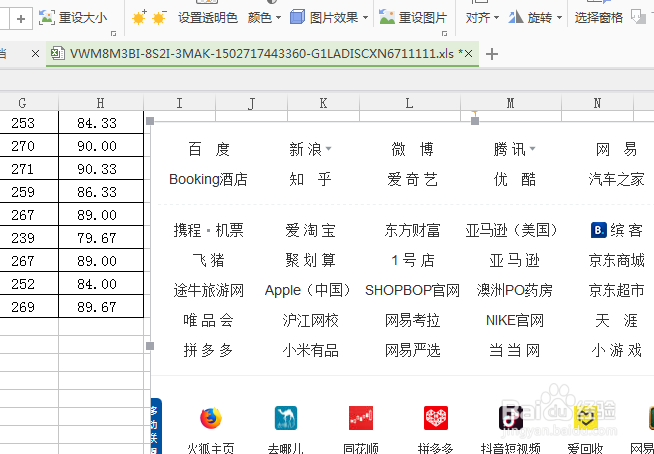Click the 抖音短视频 icon
Viewport: 654px width, 454px height.
[x=511, y=418]
